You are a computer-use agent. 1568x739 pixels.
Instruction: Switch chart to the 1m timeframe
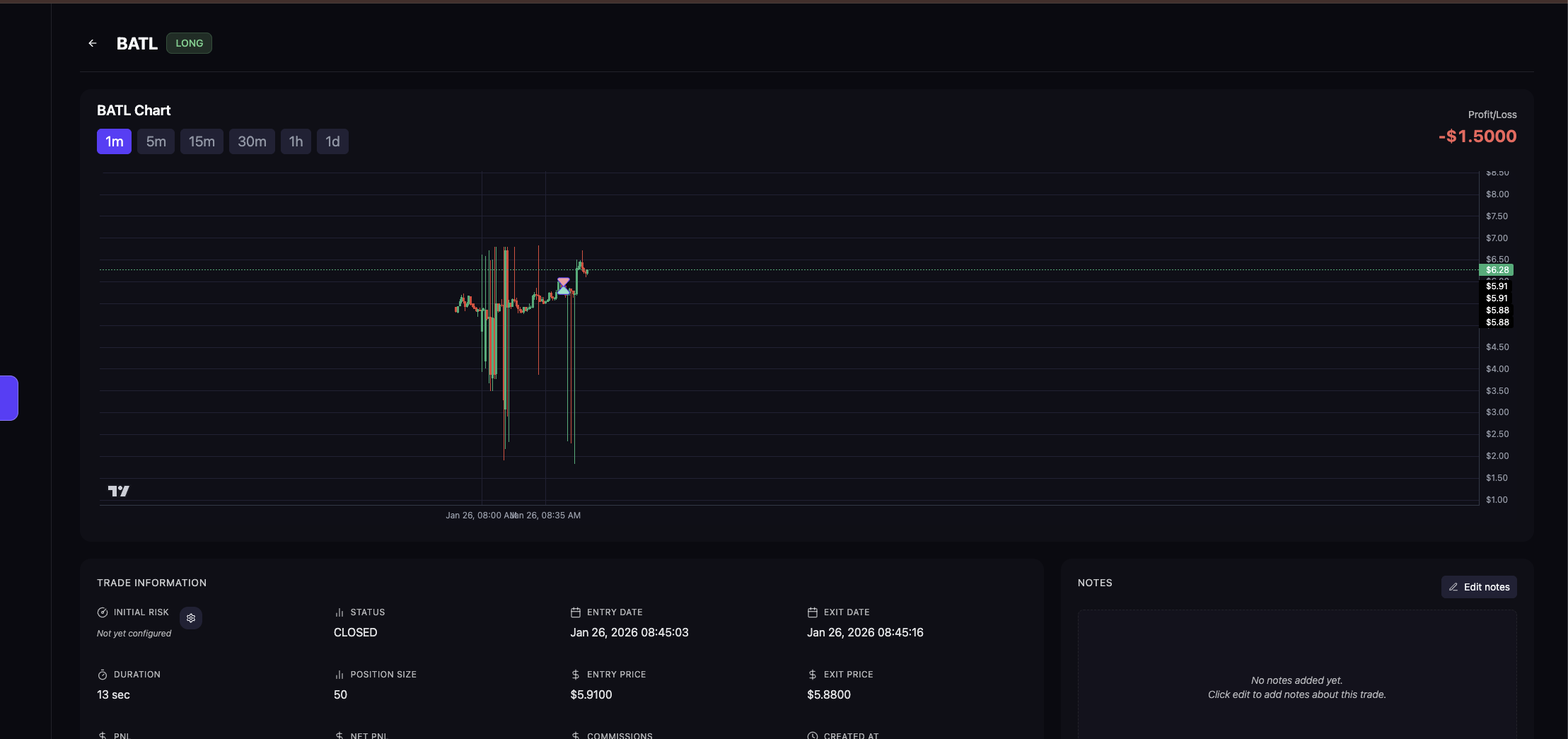[x=114, y=141]
